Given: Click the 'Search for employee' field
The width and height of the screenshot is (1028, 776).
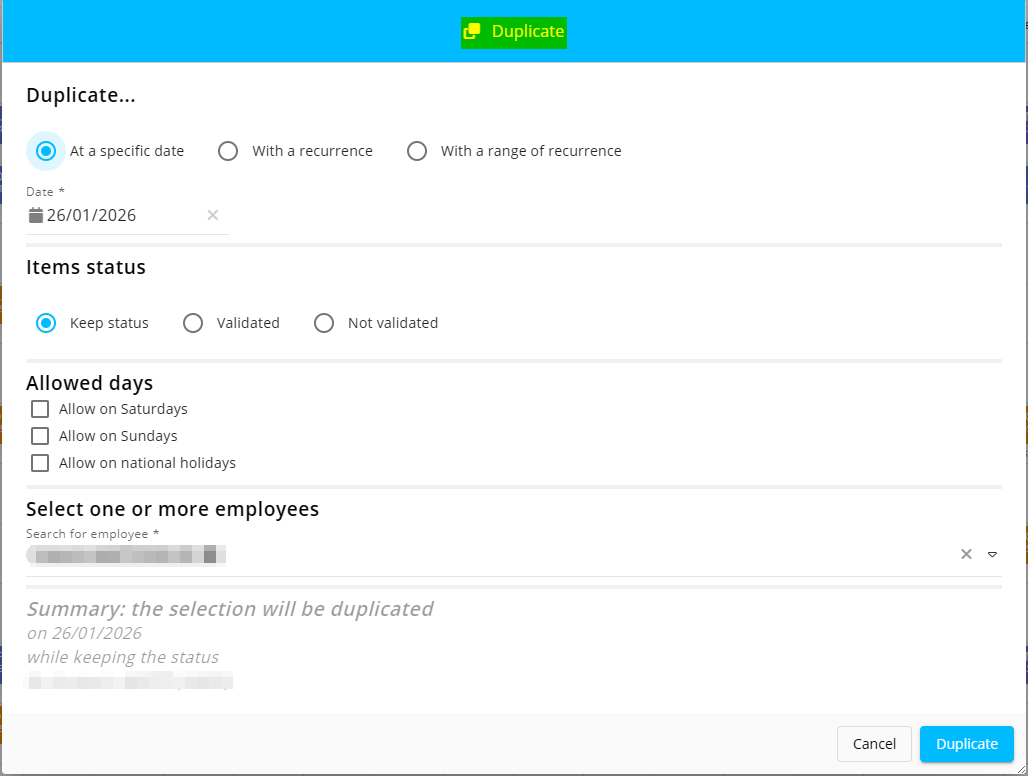Looking at the screenshot, I should click(x=500, y=554).
